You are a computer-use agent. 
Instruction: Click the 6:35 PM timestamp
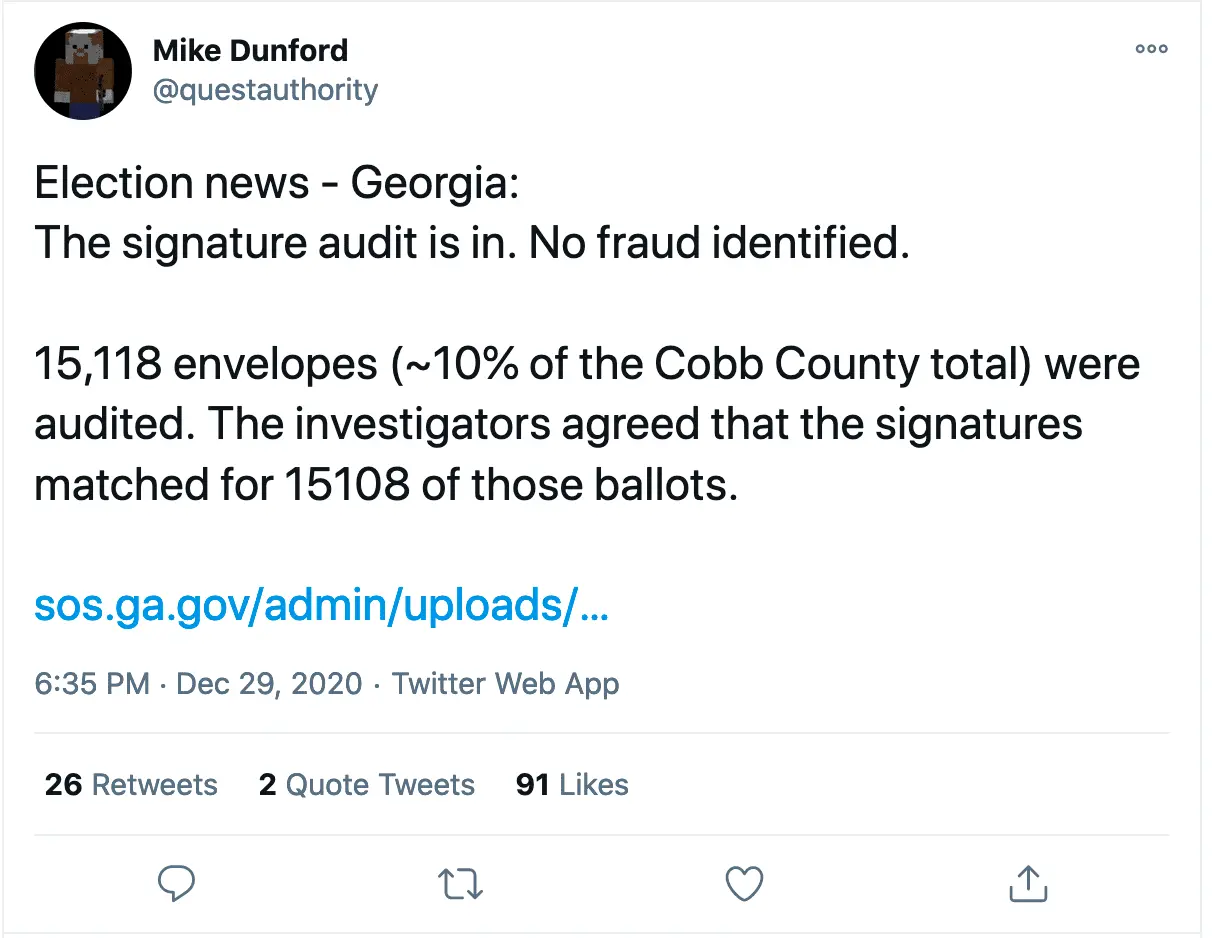point(92,684)
